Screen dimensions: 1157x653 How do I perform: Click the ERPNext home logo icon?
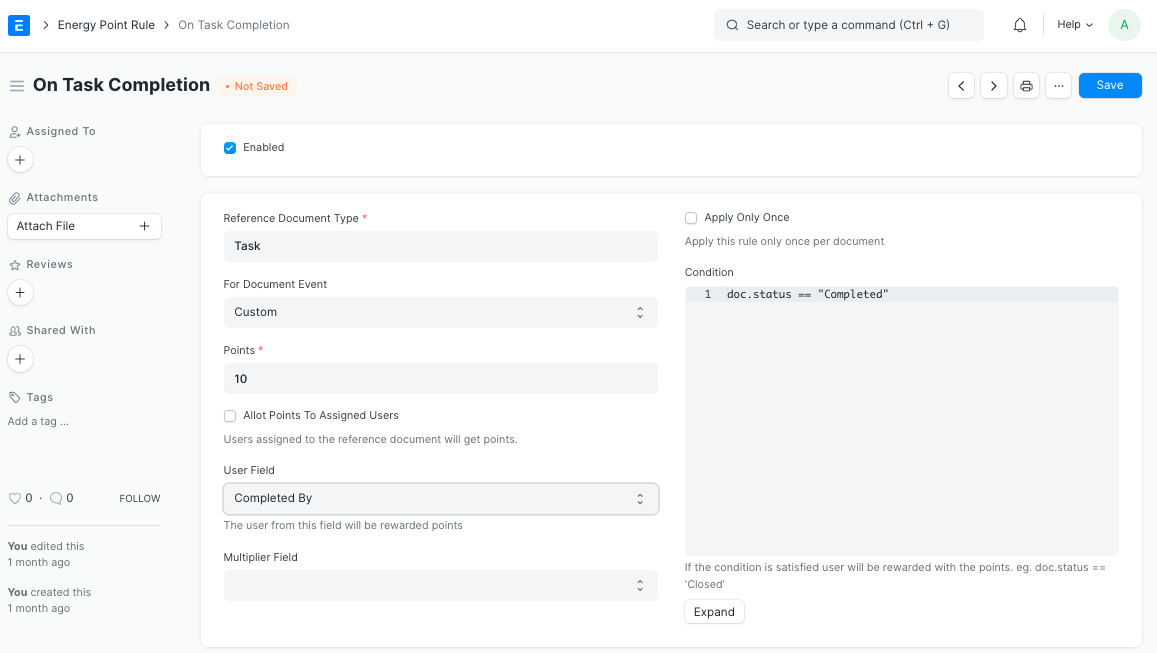click(x=19, y=25)
